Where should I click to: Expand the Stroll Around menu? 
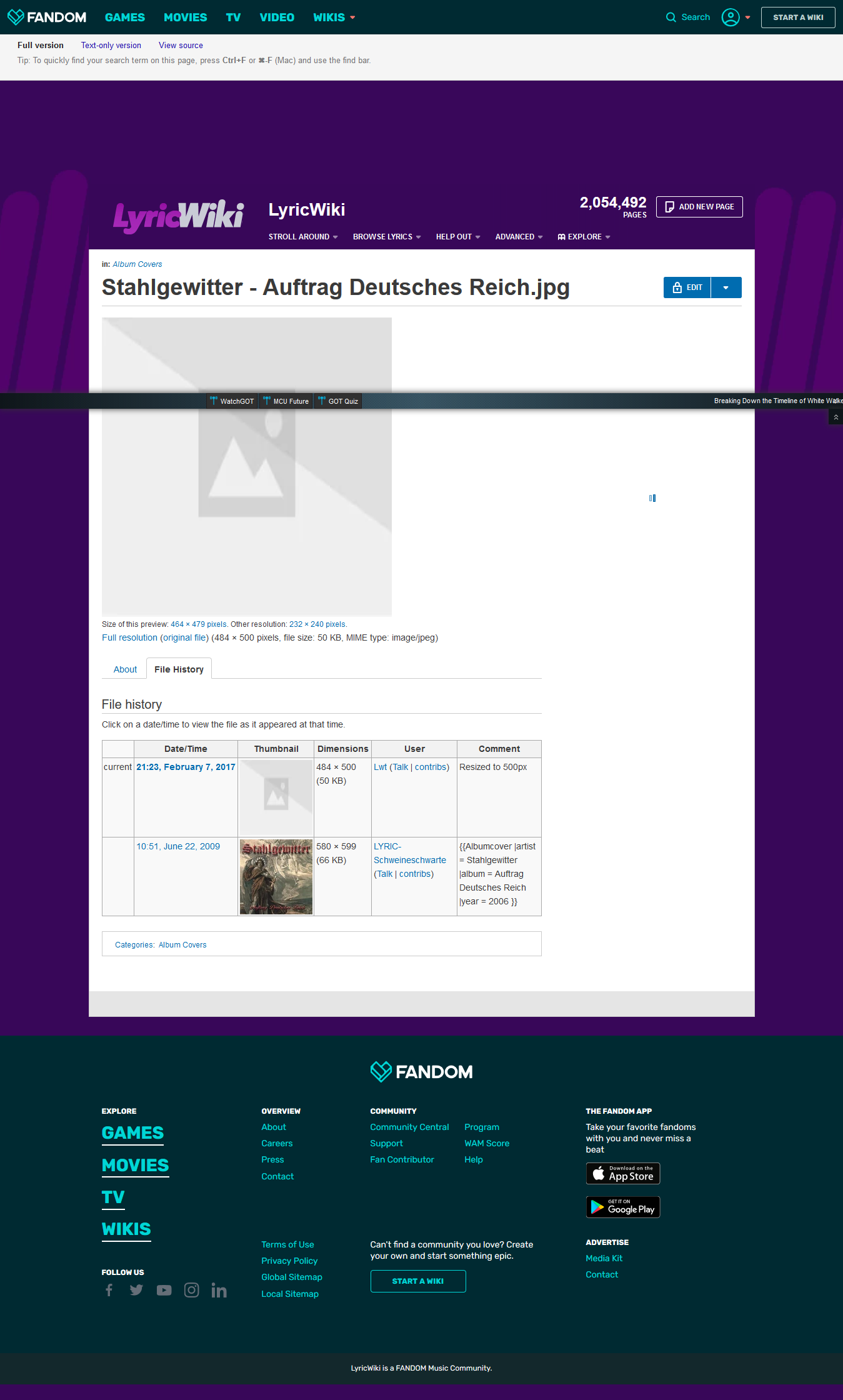(302, 237)
